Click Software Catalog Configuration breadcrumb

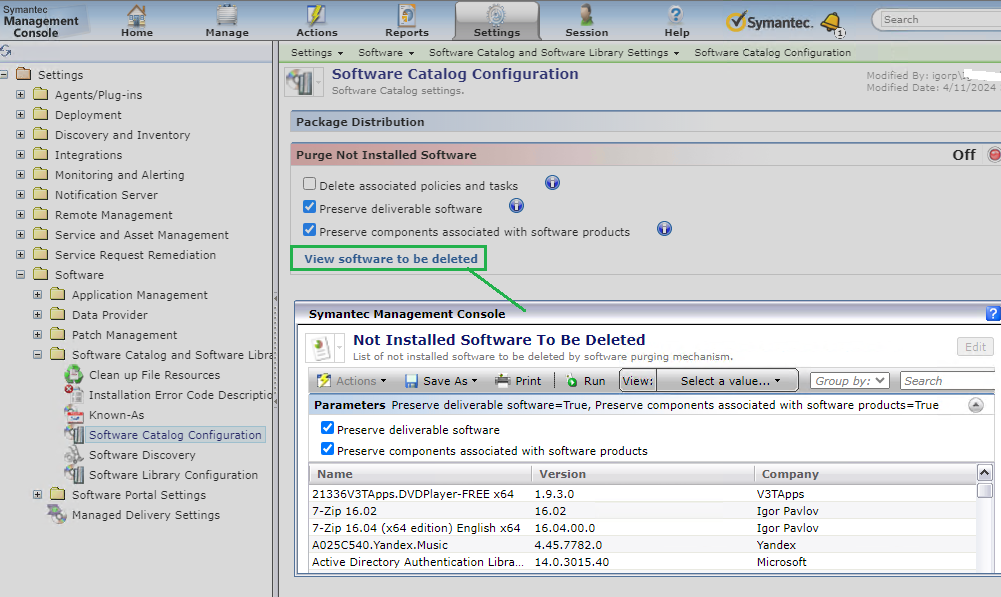pos(772,52)
